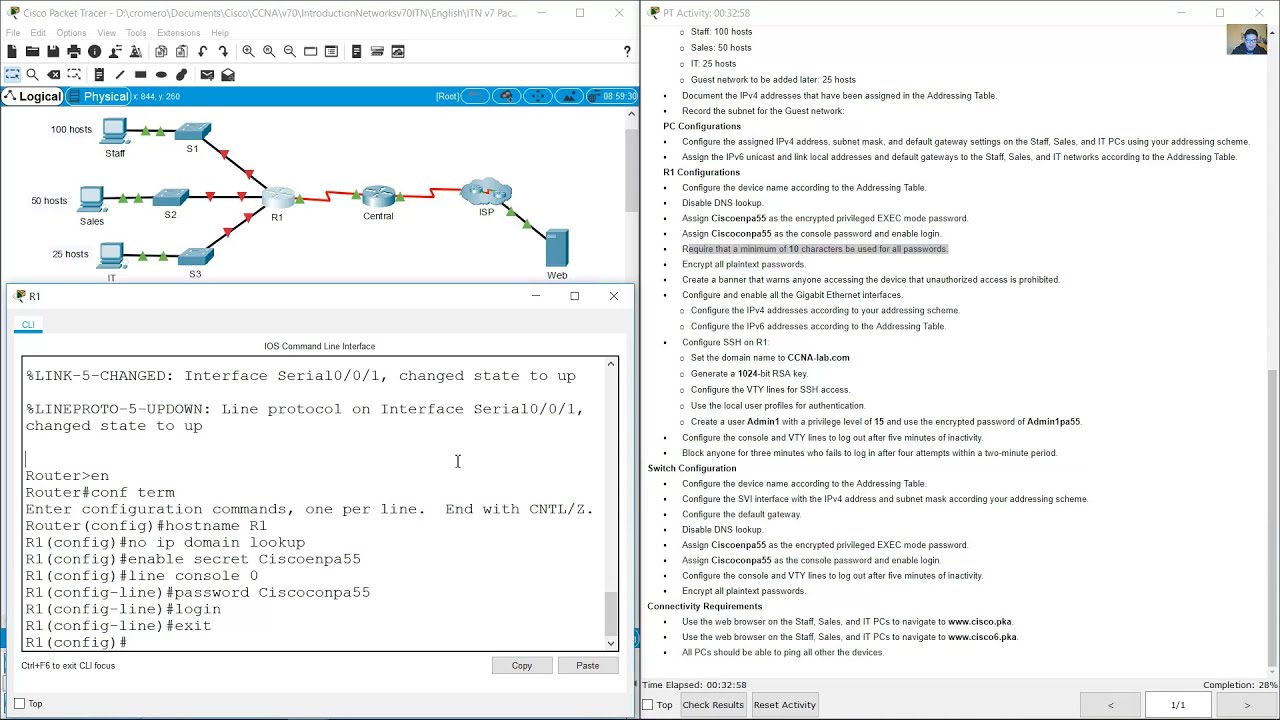This screenshot has width=1280, height=720.
Task: Open the Edit menu
Action: pyautogui.click(x=39, y=33)
